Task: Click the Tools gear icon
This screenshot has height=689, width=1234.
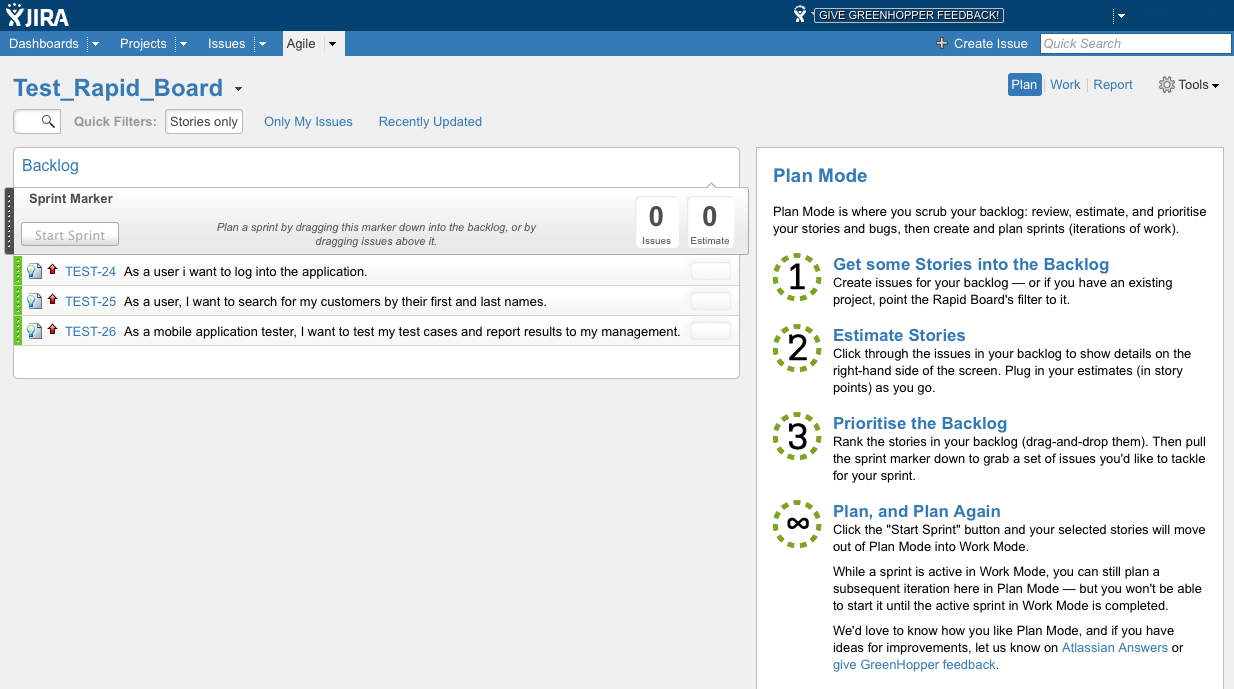Action: [1166, 85]
